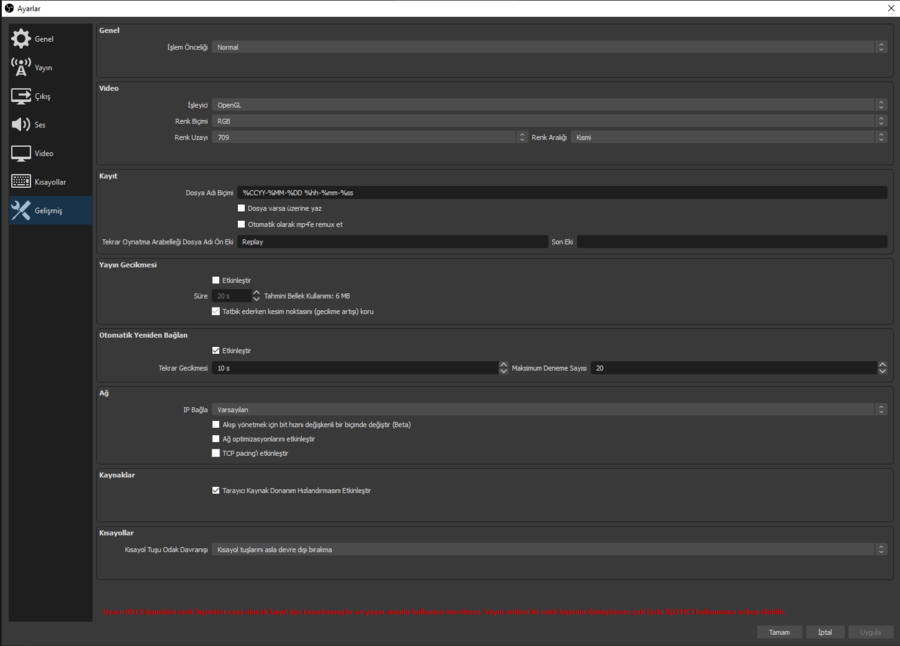
Task: Click the red Uyarı warning text
Action: pyautogui.click(x=444, y=612)
